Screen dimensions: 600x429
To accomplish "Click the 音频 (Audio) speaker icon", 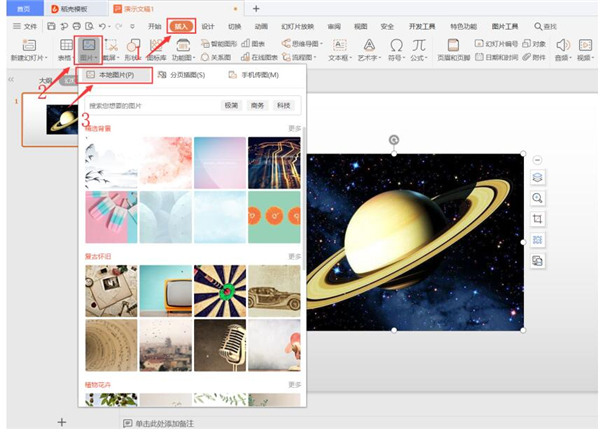I will [x=561, y=50].
